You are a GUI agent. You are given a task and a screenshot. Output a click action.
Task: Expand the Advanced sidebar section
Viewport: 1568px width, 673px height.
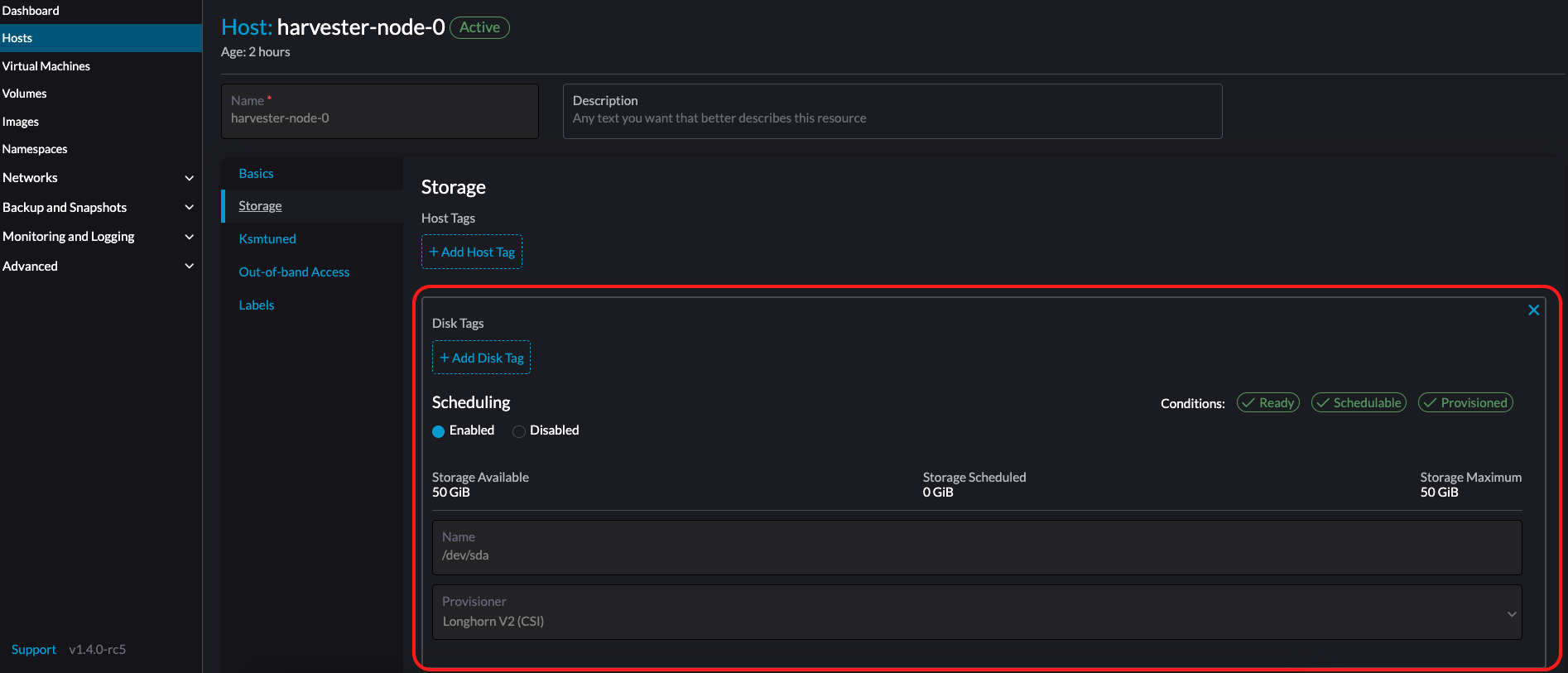tap(189, 267)
